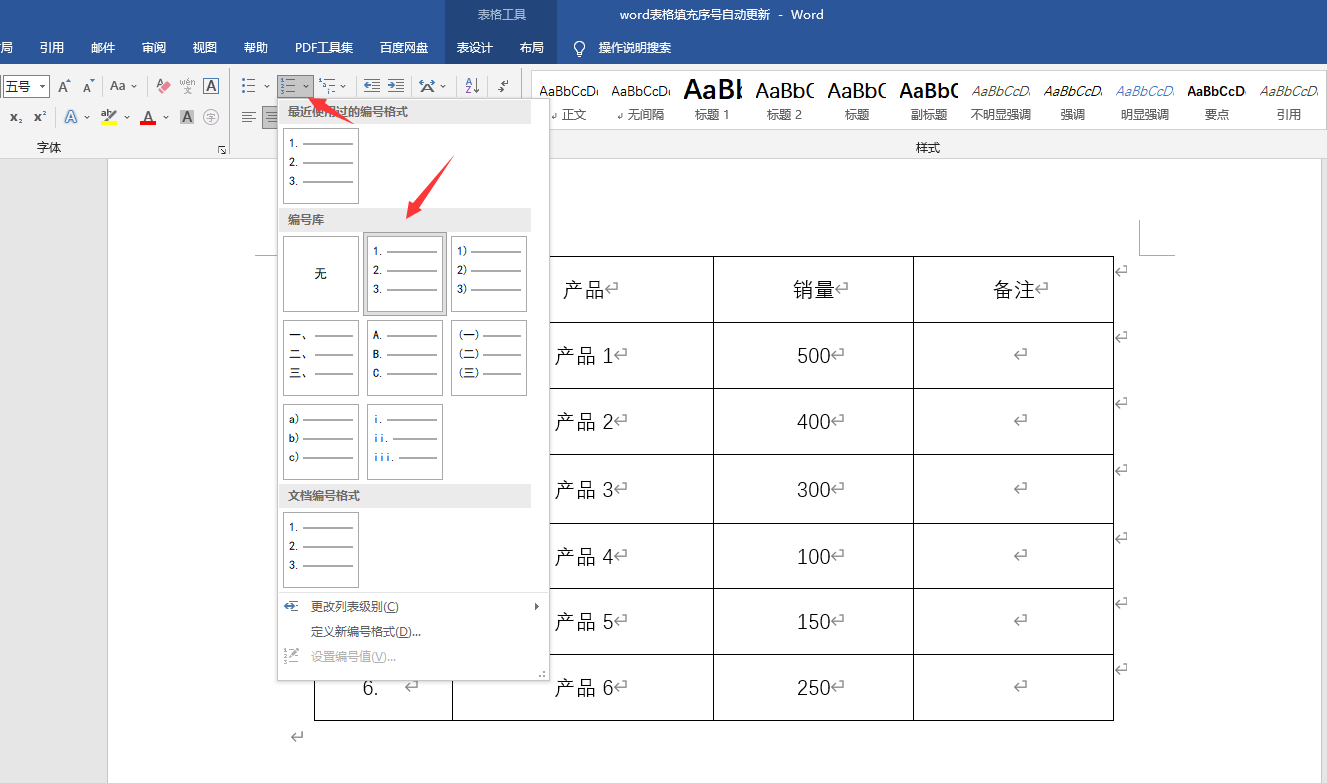Apply 正文 style

click(570, 101)
